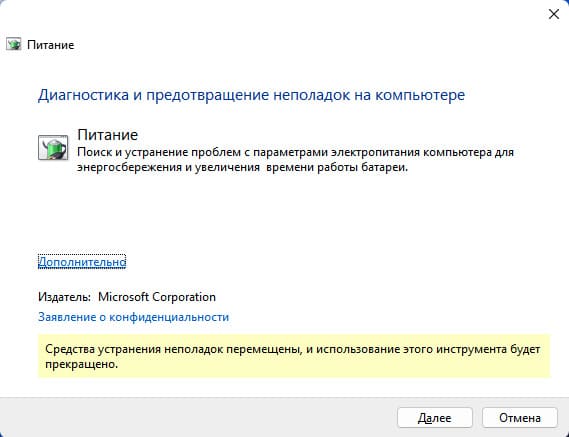
Task: Click the large battery troubleshooter icon
Action: pos(53,148)
